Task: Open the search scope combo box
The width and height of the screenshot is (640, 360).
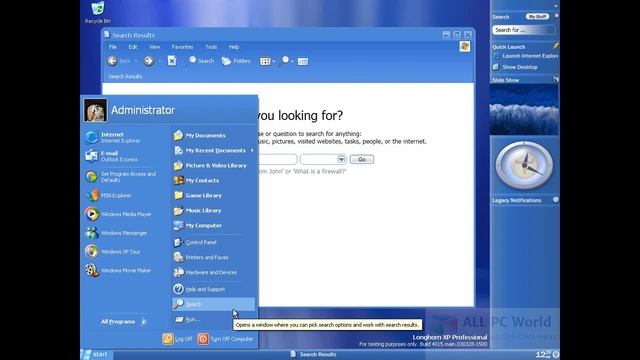Action: coord(323,159)
